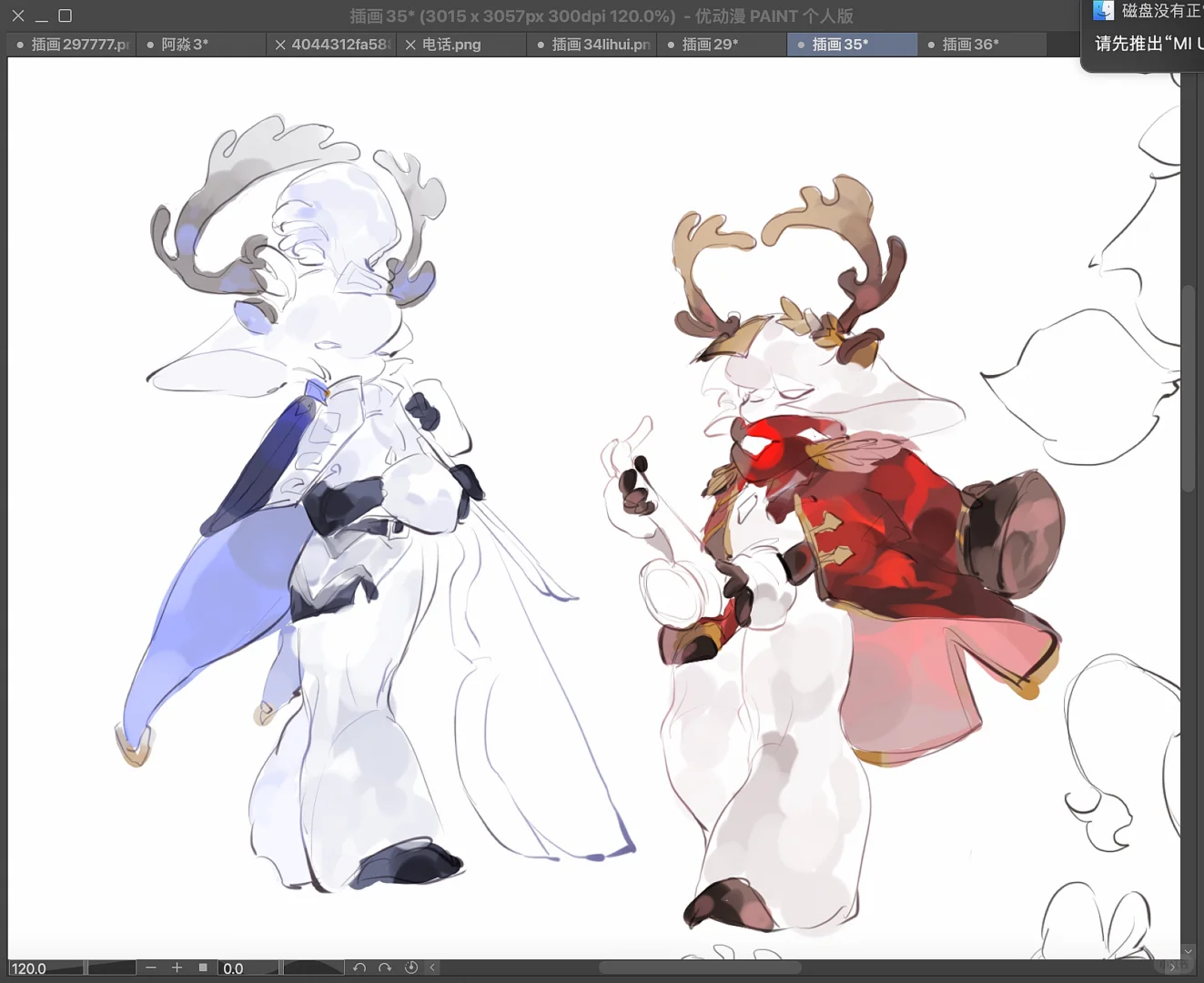Click the horizontal scrollbar thumb
Image resolution: width=1204 pixels, height=983 pixels.
click(700, 968)
